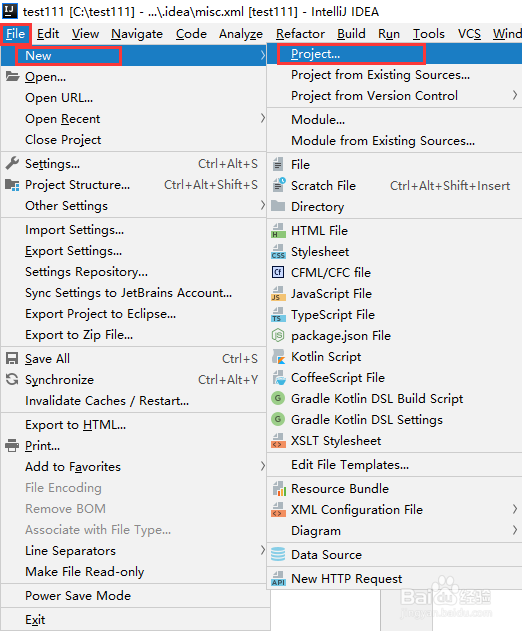Expand the Diagram submenu arrow
Image resolution: width=522 pixels, height=631 pixels.
point(515,530)
